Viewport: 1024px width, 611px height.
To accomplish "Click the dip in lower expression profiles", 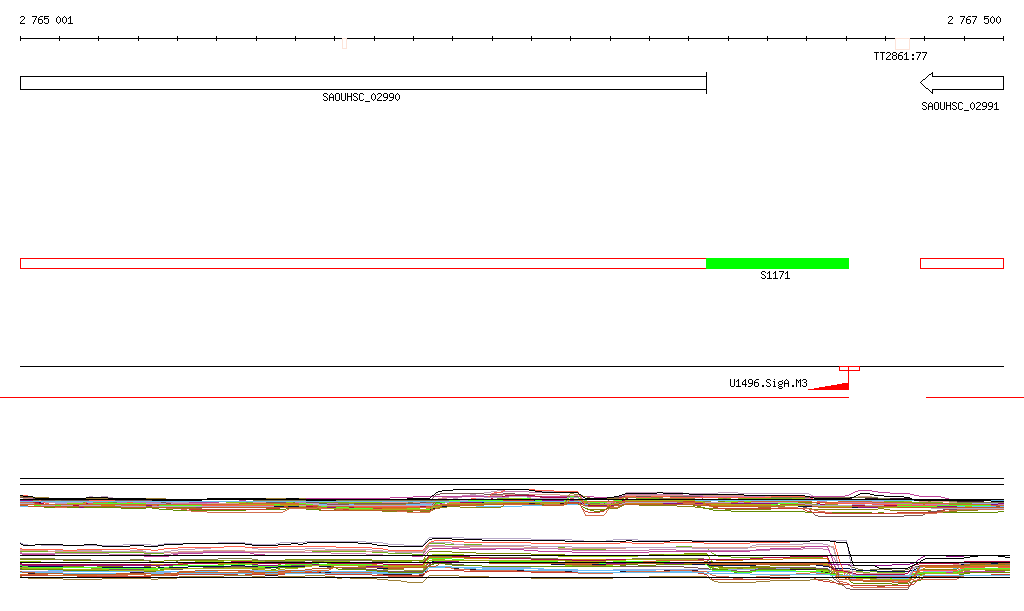I will (880, 574).
